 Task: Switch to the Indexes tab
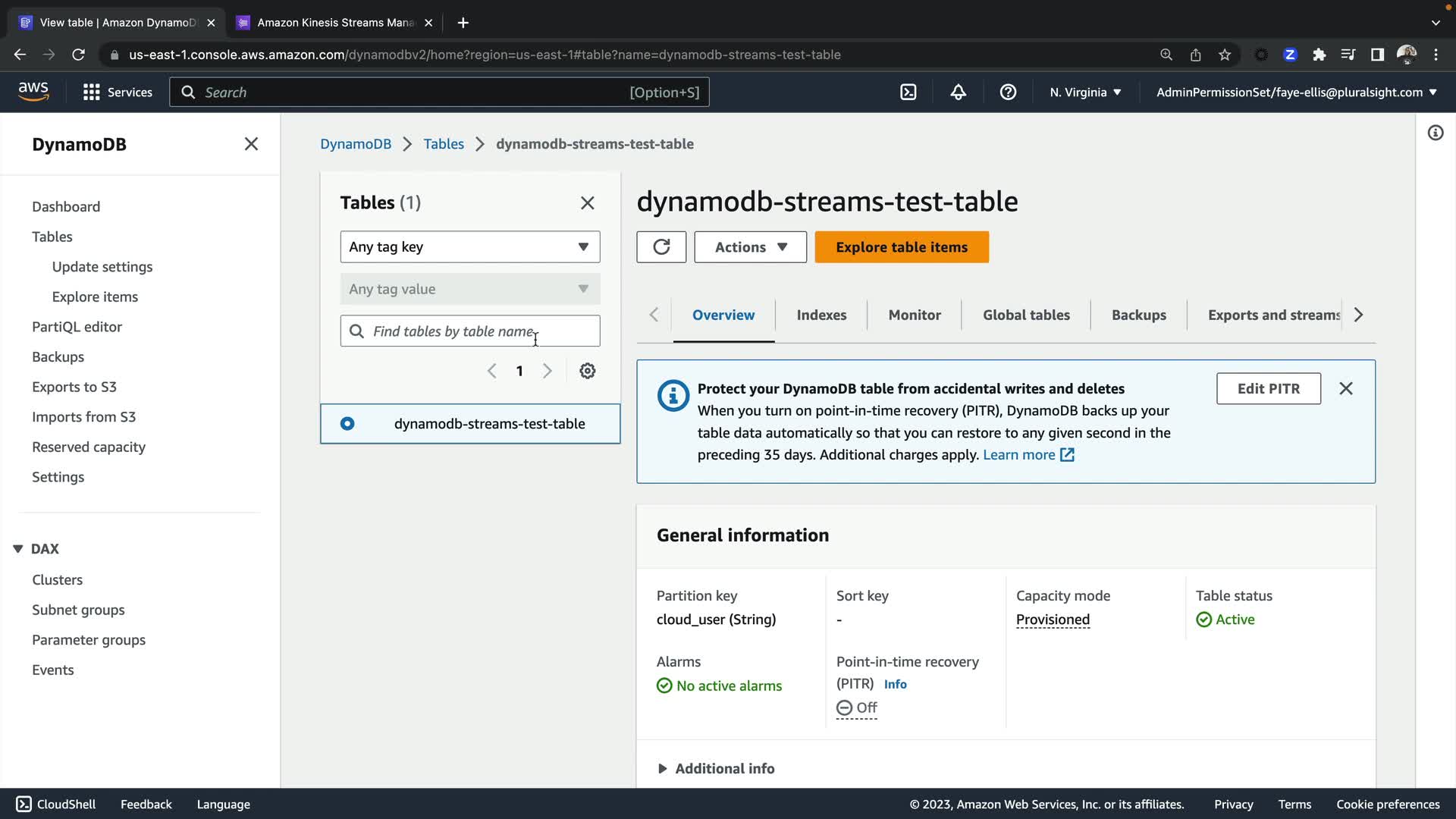[821, 315]
